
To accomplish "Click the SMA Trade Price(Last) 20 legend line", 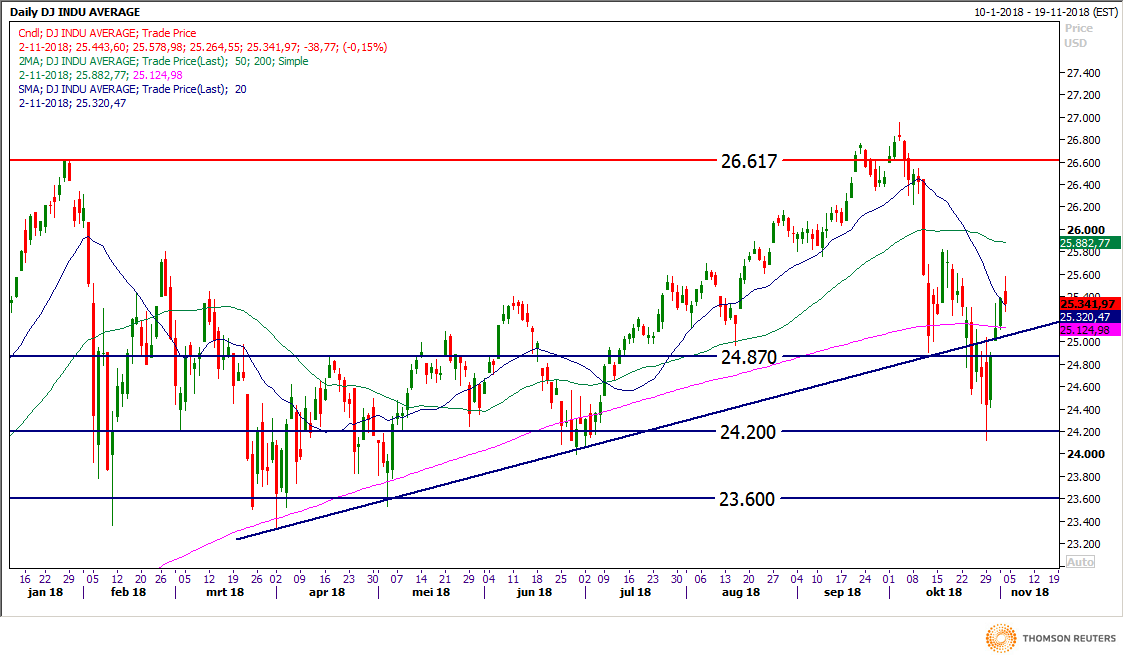I will click(133, 89).
